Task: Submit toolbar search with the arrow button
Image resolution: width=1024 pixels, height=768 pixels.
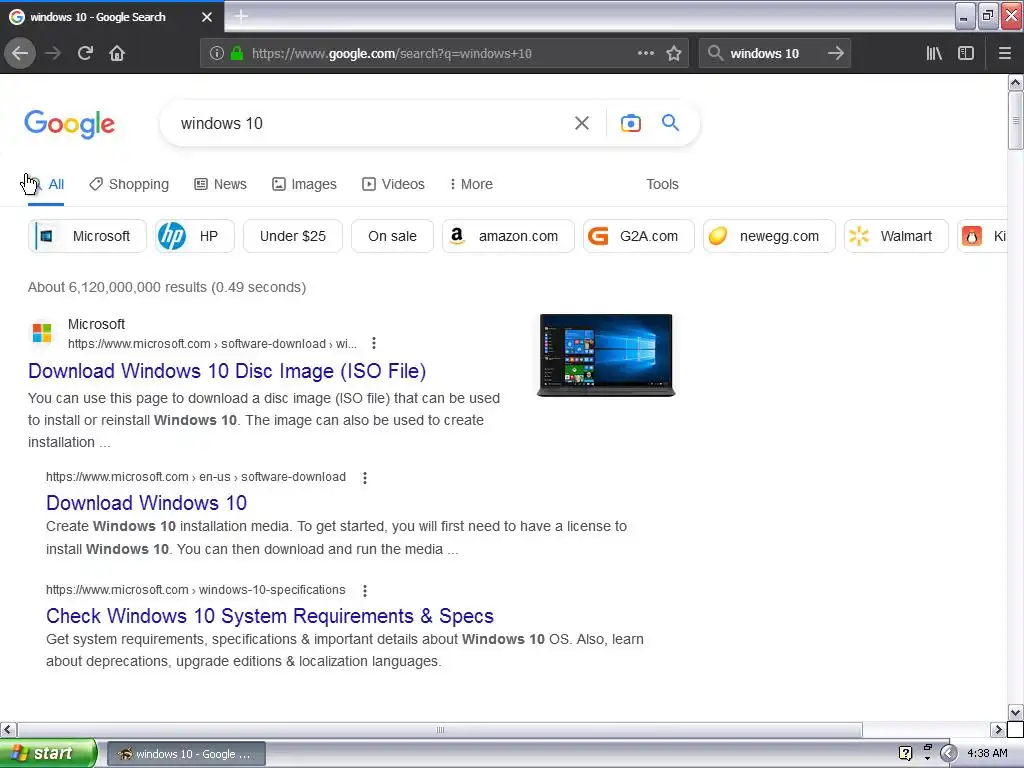Action: point(835,53)
